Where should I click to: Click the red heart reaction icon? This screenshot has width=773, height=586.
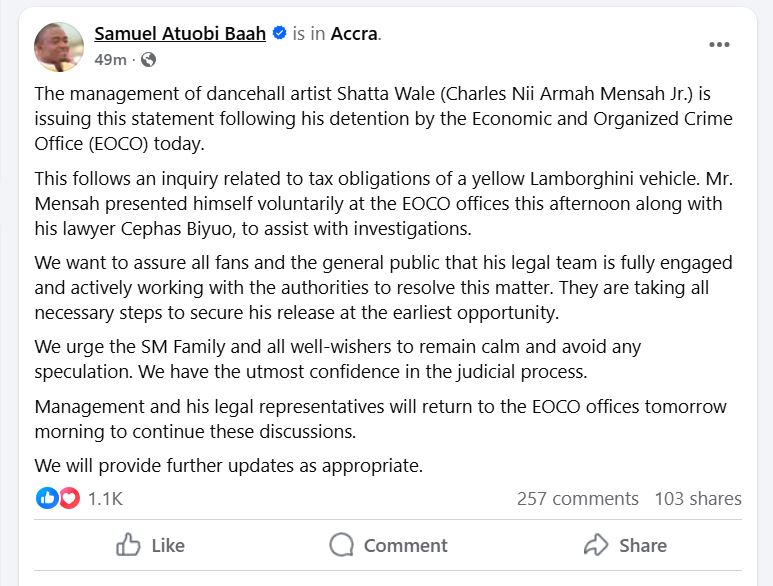click(x=68, y=498)
